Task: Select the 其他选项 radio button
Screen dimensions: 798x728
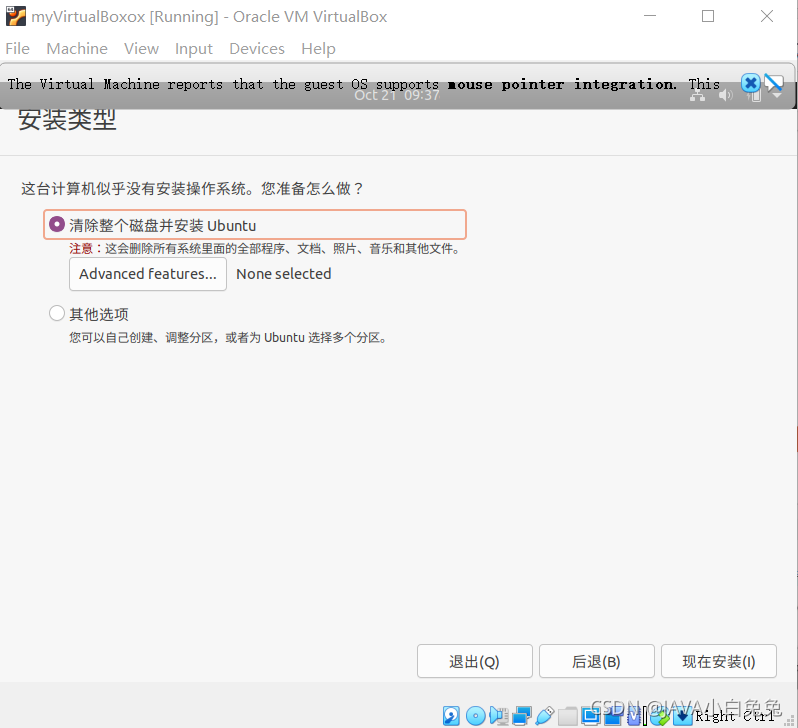Action: coord(56,313)
